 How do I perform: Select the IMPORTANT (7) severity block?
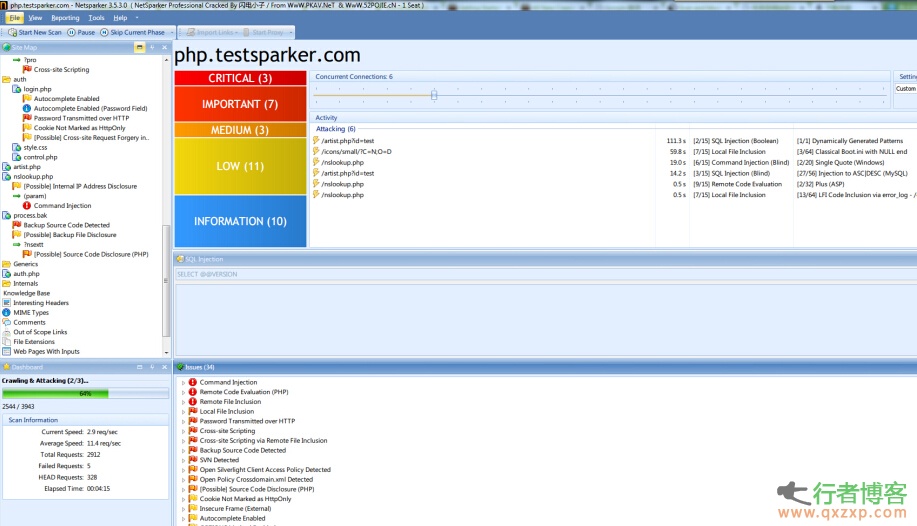240,104
